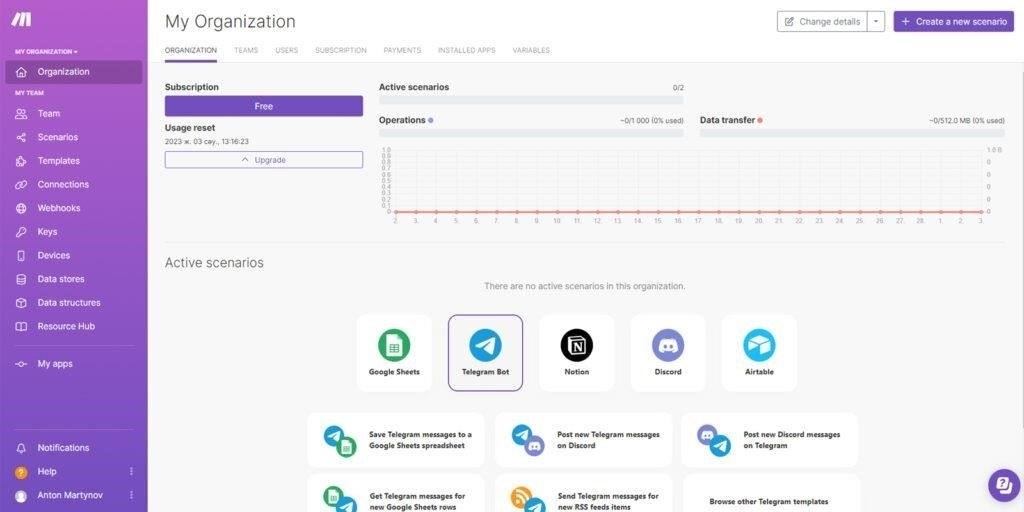Select the Airtable app card

coord(759,353)
